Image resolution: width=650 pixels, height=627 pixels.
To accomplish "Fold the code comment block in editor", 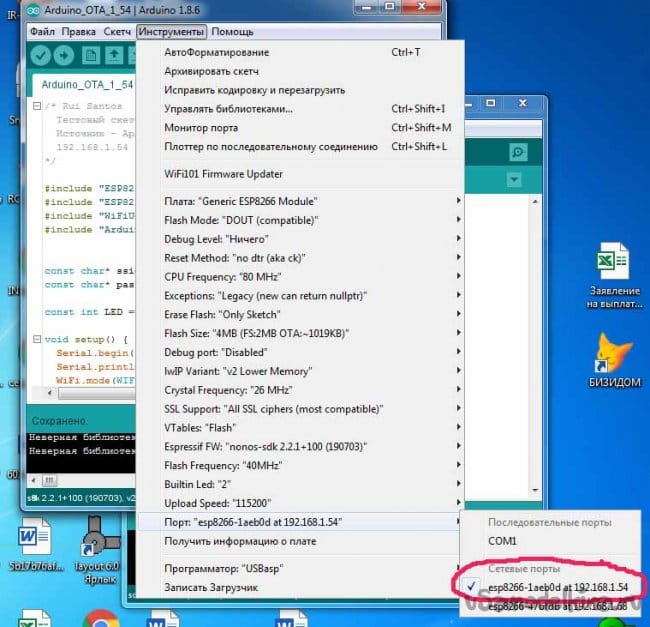I will [37, 107].
